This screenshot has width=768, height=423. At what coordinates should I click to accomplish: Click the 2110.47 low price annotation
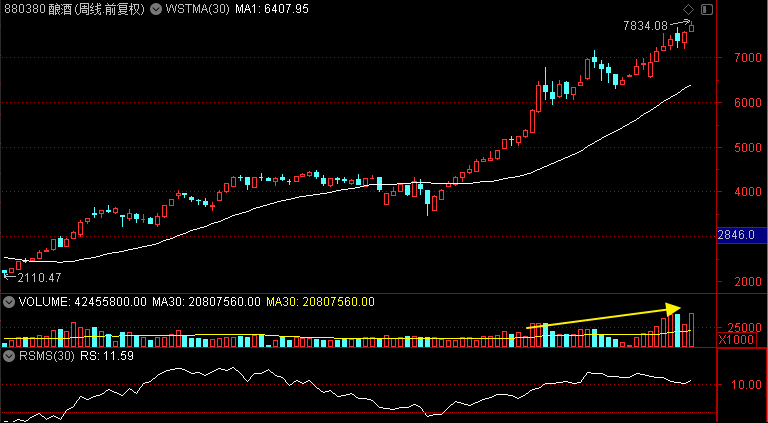(x=39, y=278)
